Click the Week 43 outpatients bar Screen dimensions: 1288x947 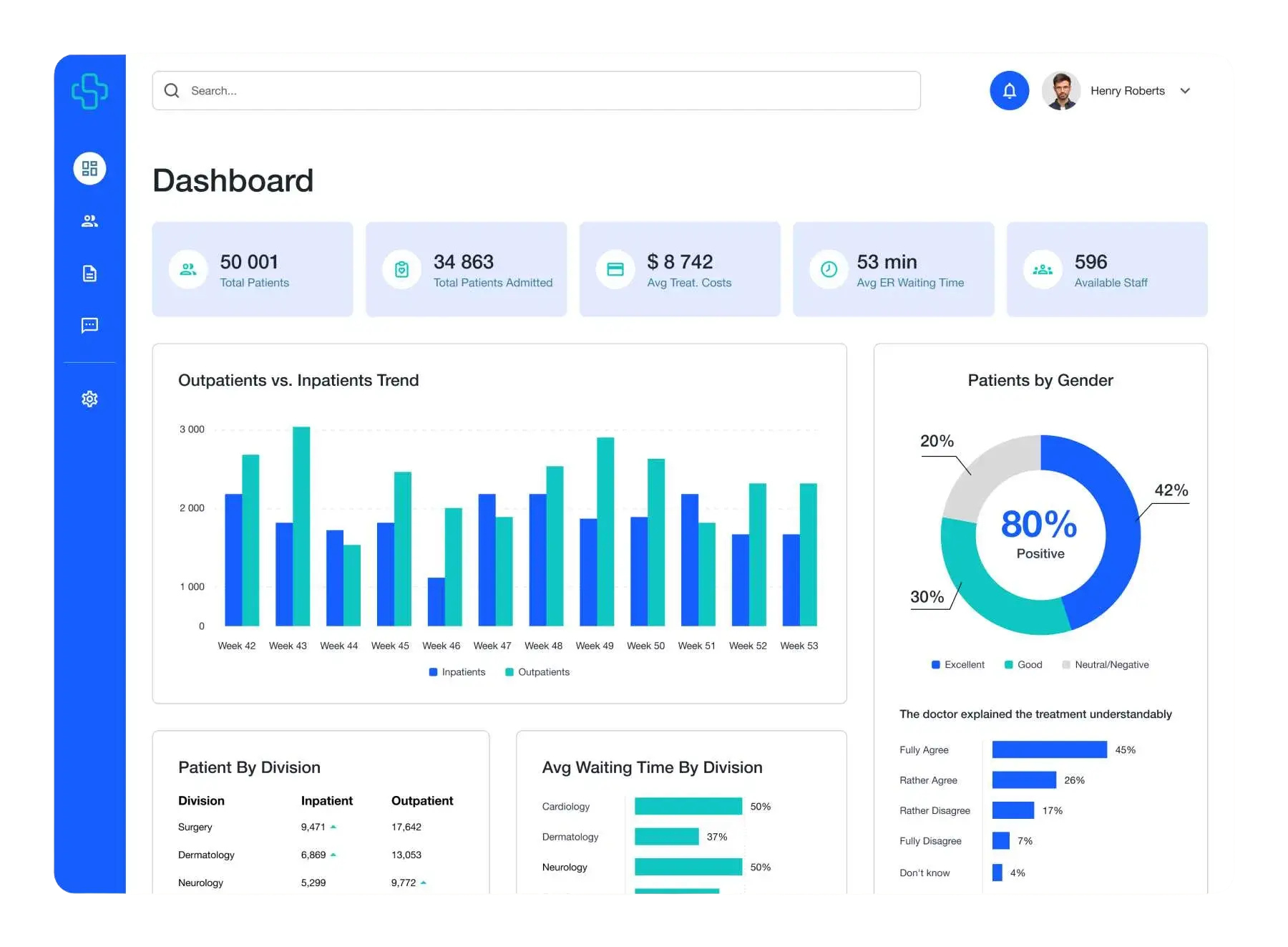click(301, 526)
